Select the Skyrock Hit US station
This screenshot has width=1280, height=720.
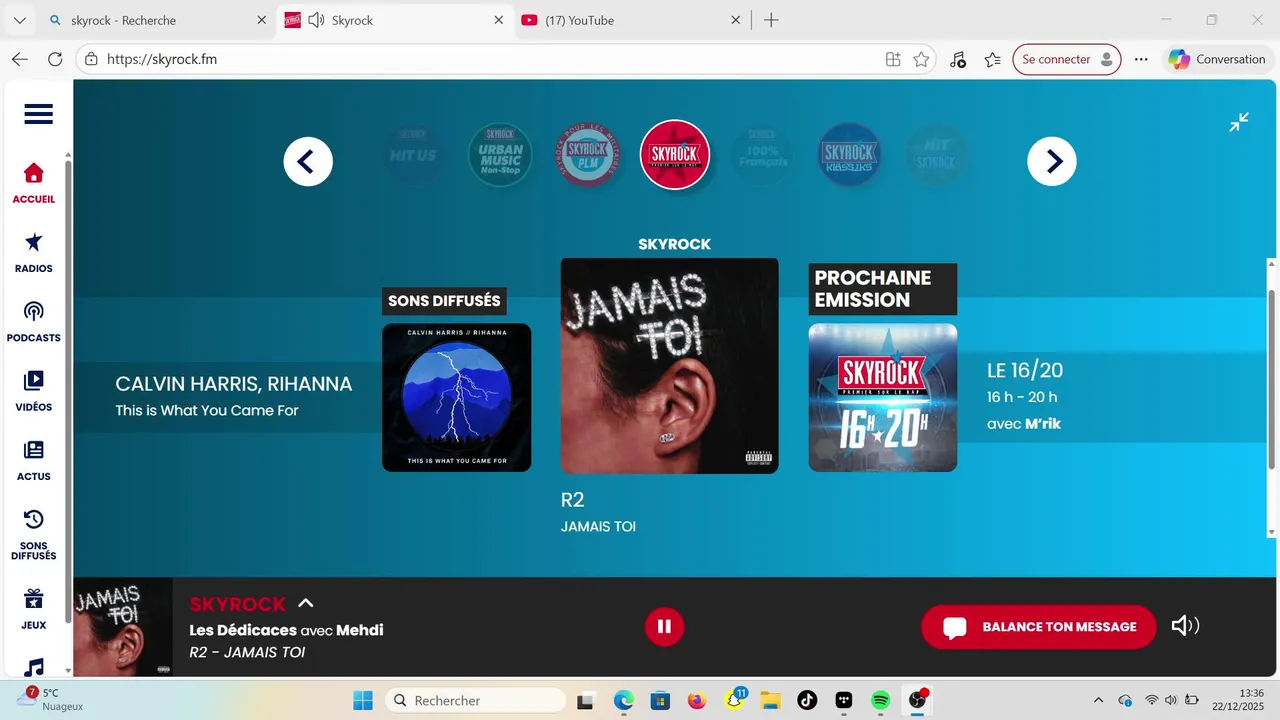coord(413,155)
